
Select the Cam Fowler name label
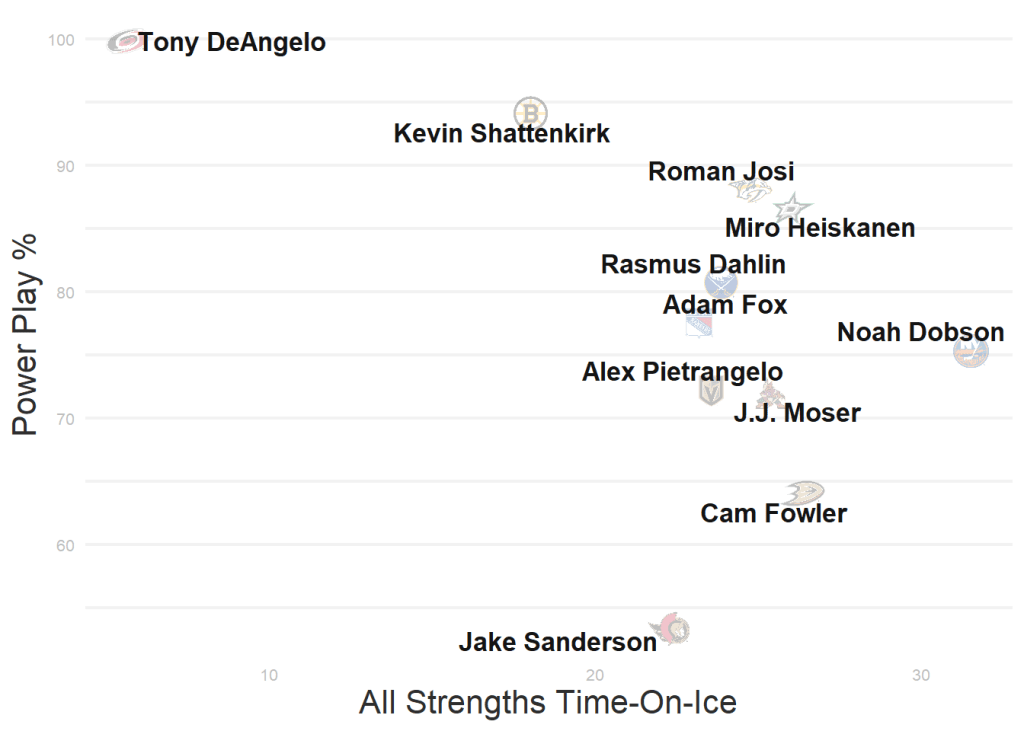[773, 514]
